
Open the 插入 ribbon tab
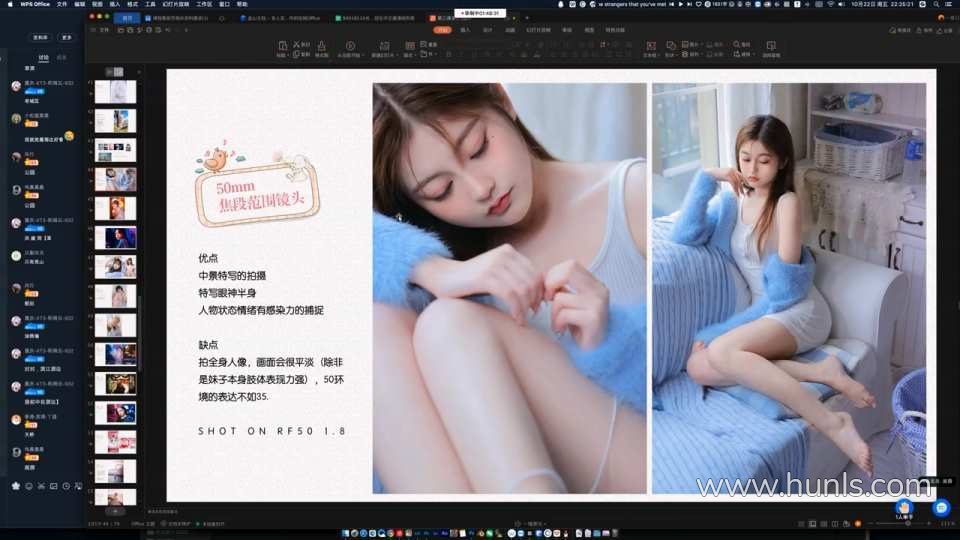(x=465, y=29)
